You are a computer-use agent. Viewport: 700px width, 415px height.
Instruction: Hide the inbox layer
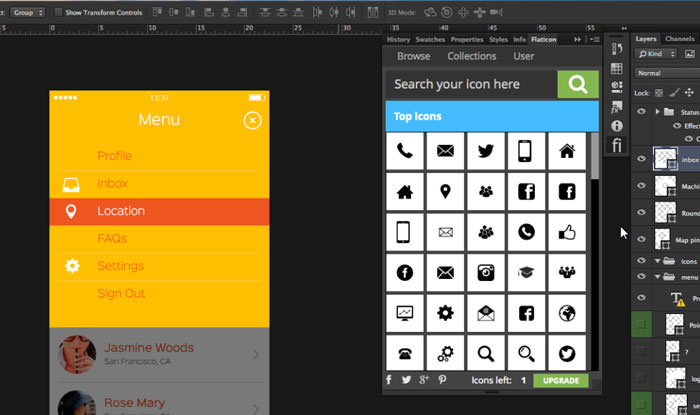click(642, 158)
